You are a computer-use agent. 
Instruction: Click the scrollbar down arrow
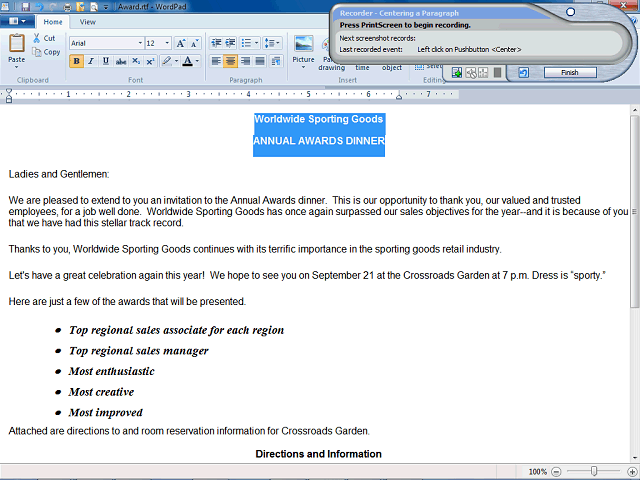(634, 458)
